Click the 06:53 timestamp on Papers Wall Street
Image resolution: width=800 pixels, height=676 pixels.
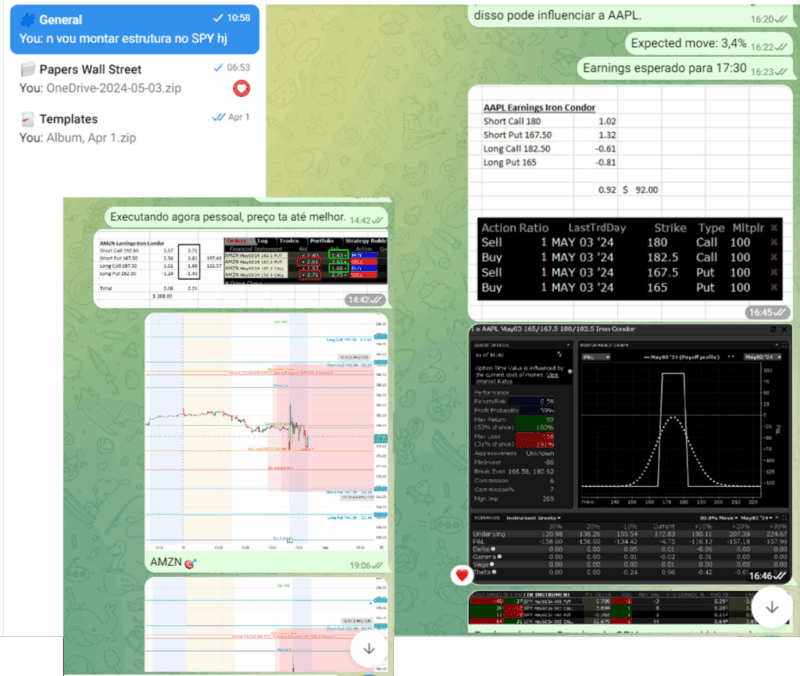coord(238,67)
